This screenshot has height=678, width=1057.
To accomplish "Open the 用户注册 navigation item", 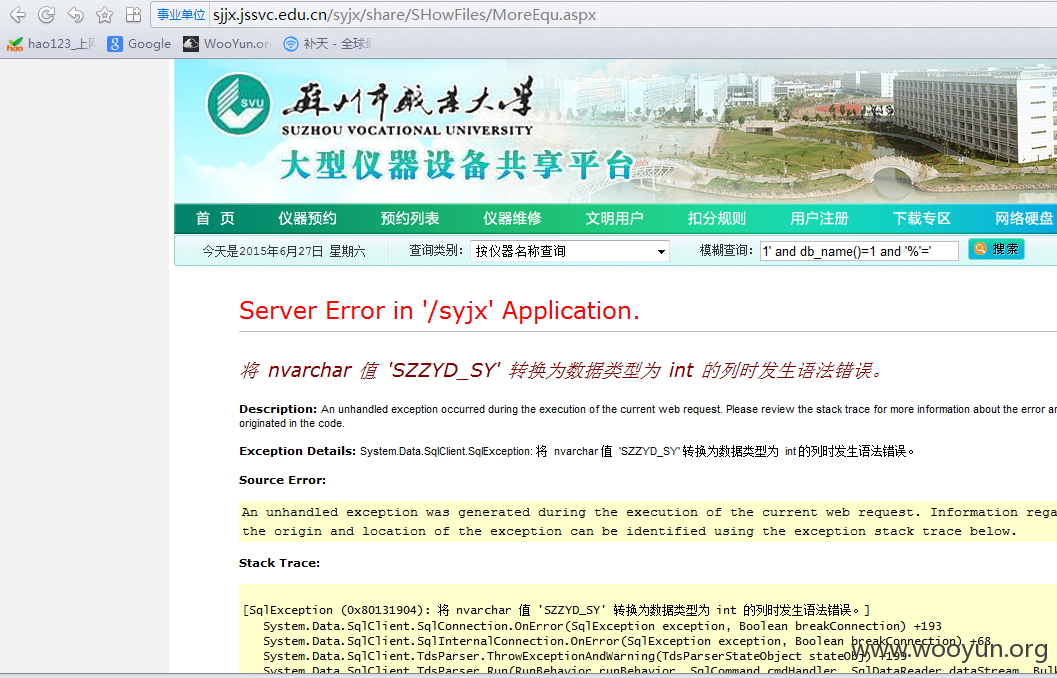I will point(819,218).
